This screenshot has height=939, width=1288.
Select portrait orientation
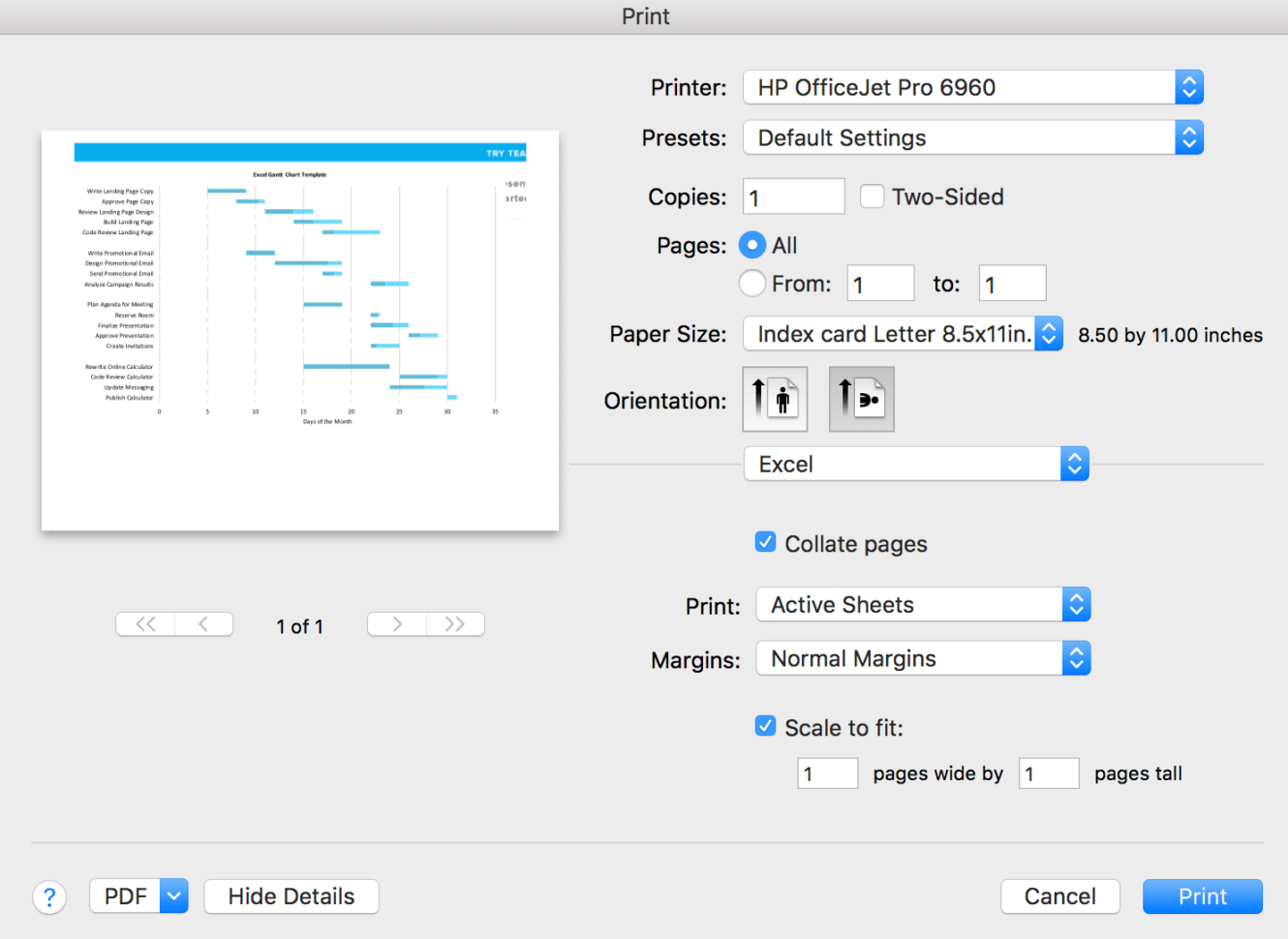(x=774, y=399)
